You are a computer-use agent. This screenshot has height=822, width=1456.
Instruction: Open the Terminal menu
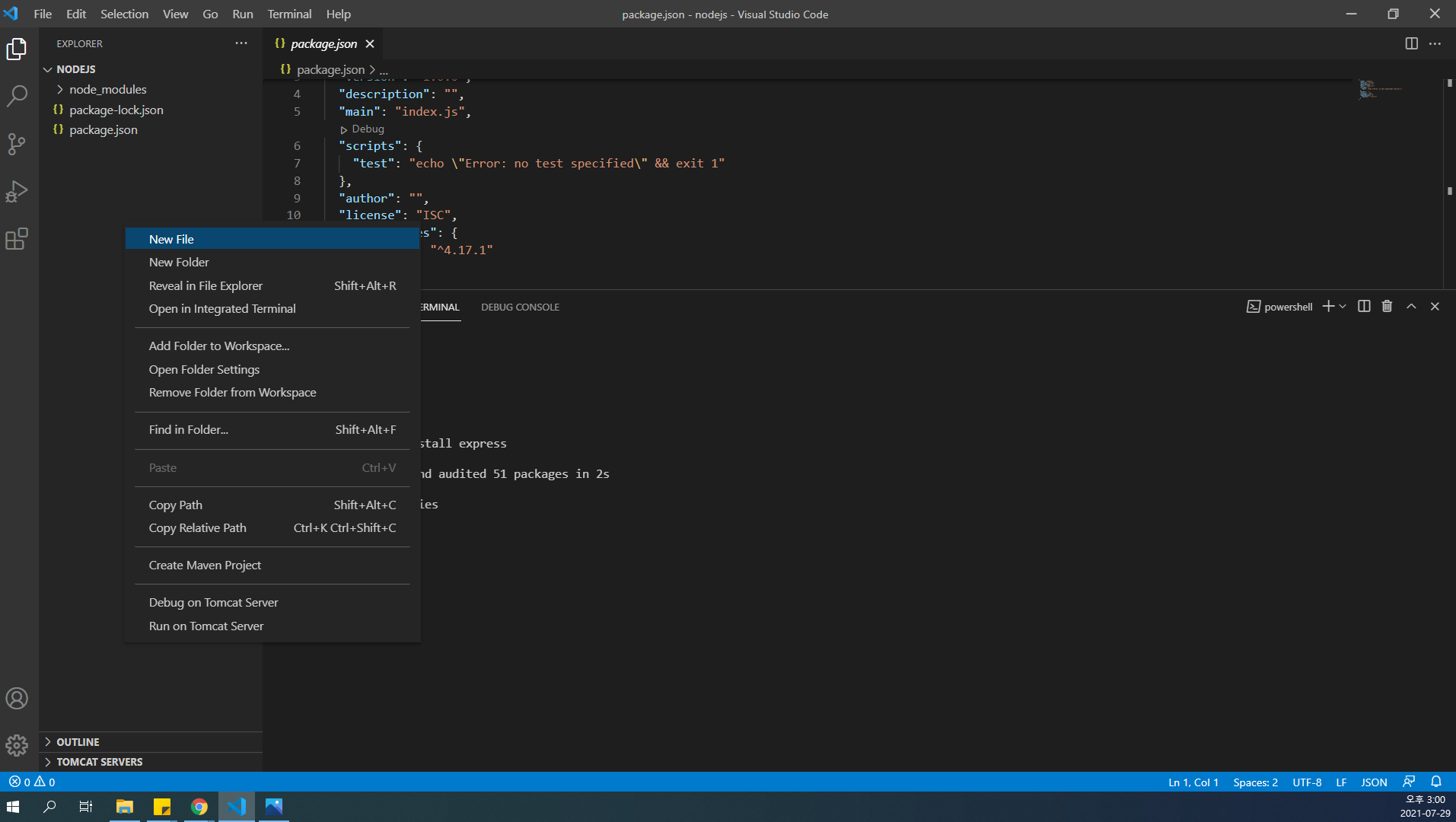(289, 14)
